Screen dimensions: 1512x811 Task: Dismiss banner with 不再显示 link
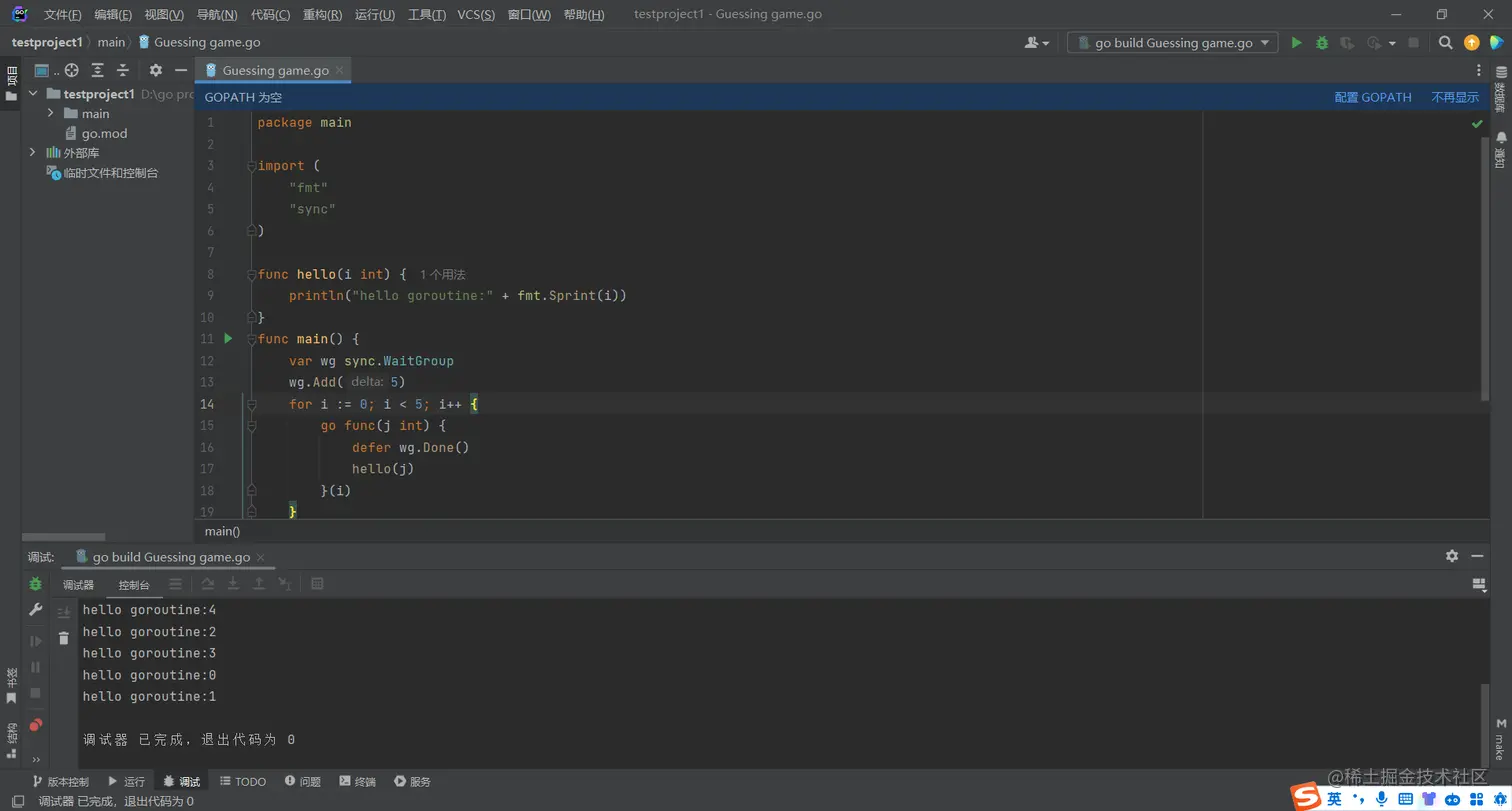1455,97
